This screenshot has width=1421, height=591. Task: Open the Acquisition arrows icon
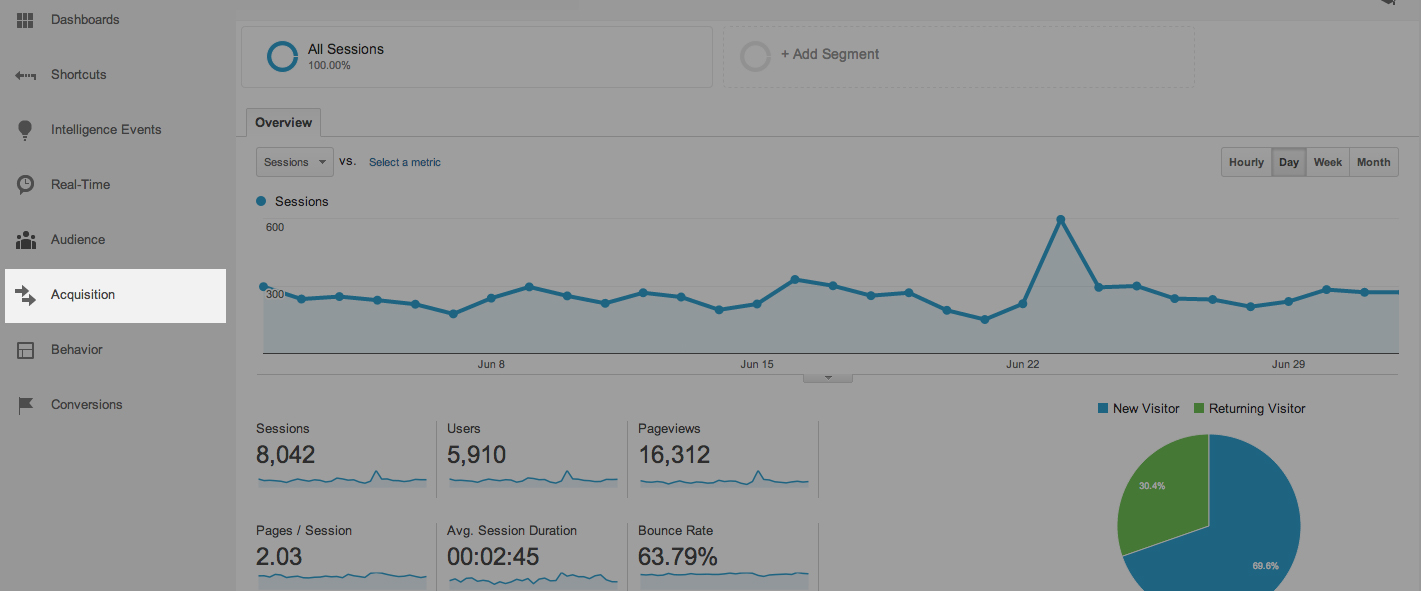(x=25, y=295)
